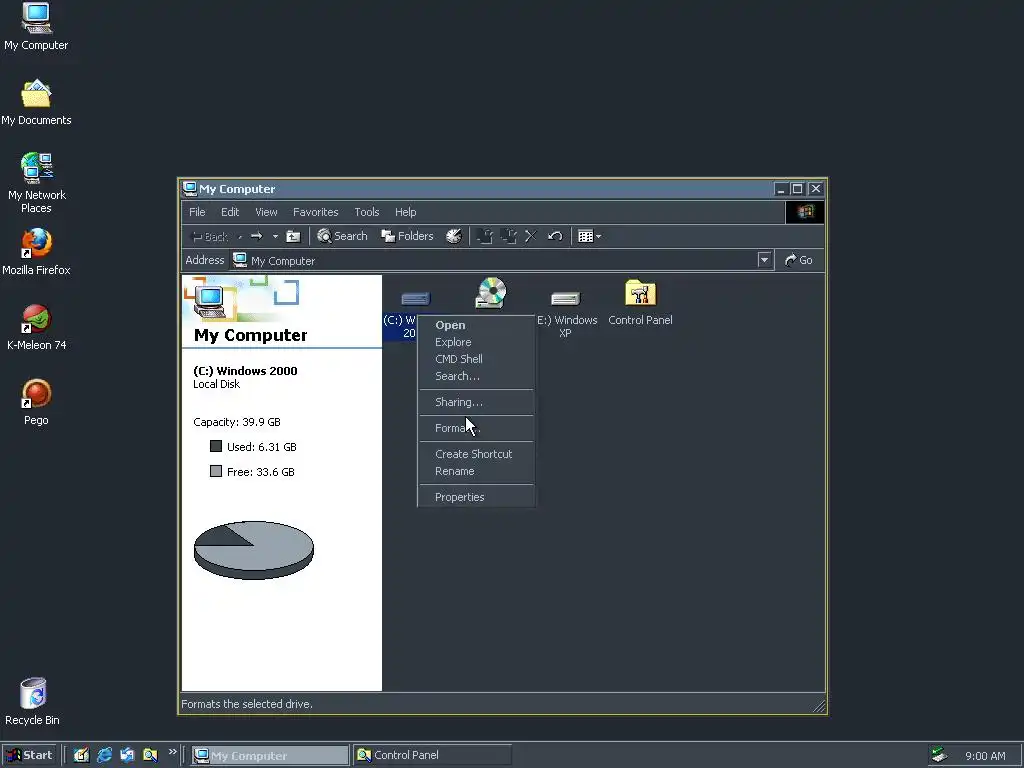Open the Search pane from toolbar
Screen dimensions: 1024x768
pyautogui.click(x=342, y=236)
